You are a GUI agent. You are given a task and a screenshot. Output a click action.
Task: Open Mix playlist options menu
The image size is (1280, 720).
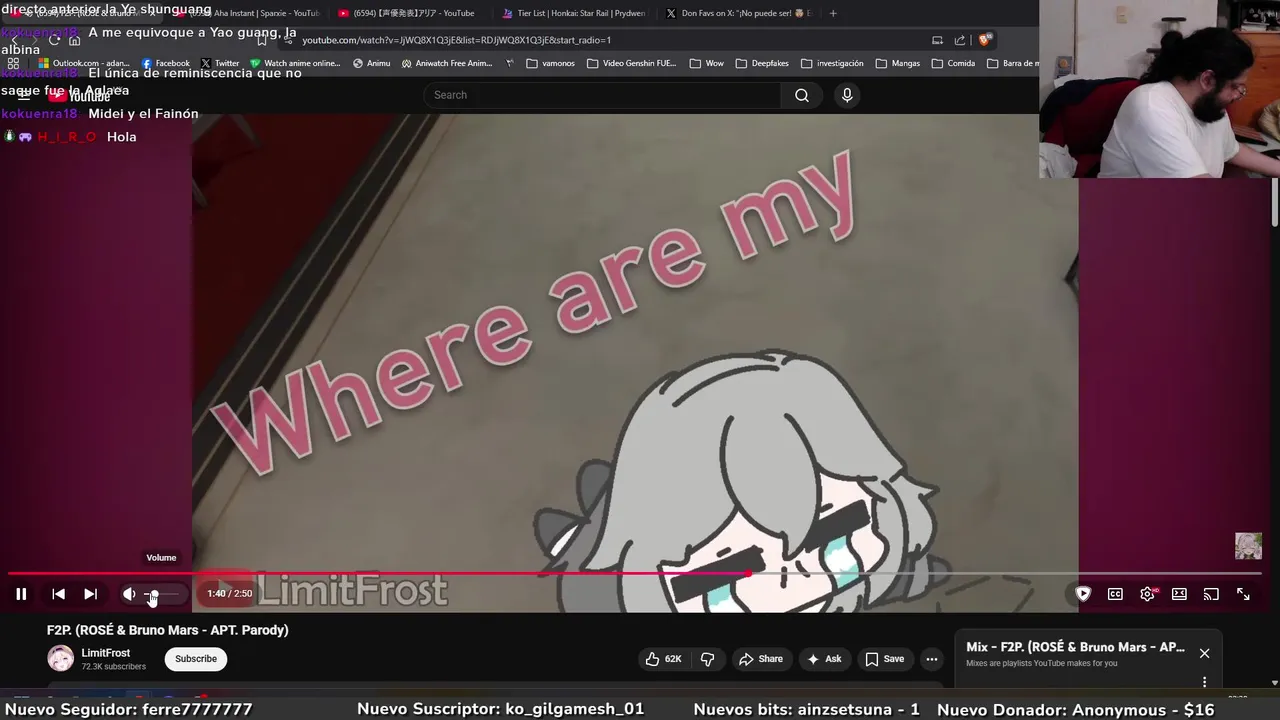point(1204,682)
